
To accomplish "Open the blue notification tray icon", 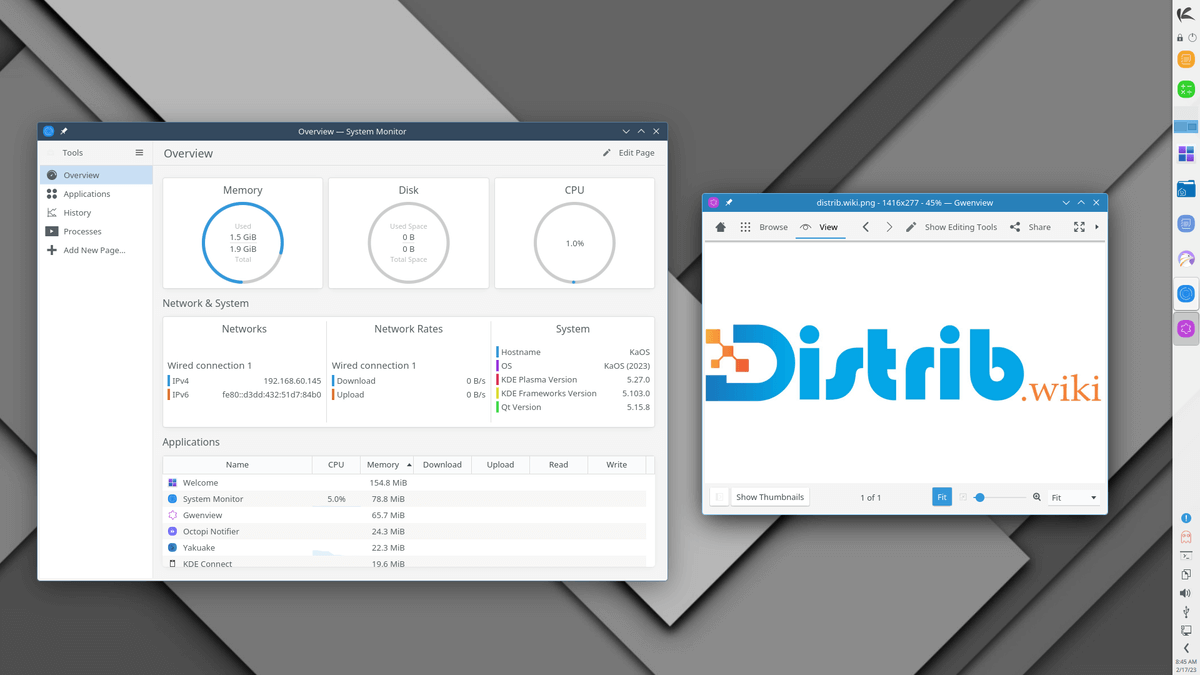I will click(1186, 518).
